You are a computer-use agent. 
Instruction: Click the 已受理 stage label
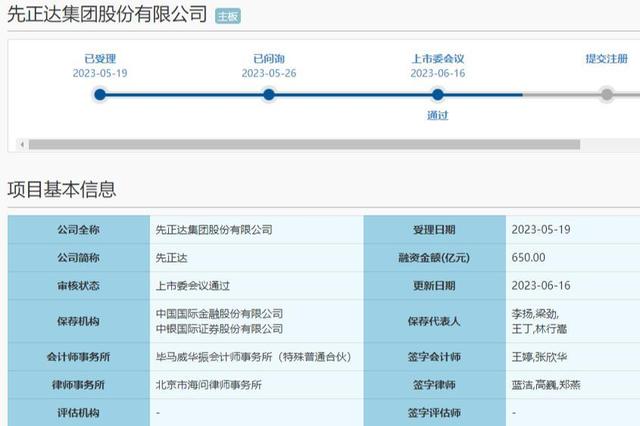point(100,59)
